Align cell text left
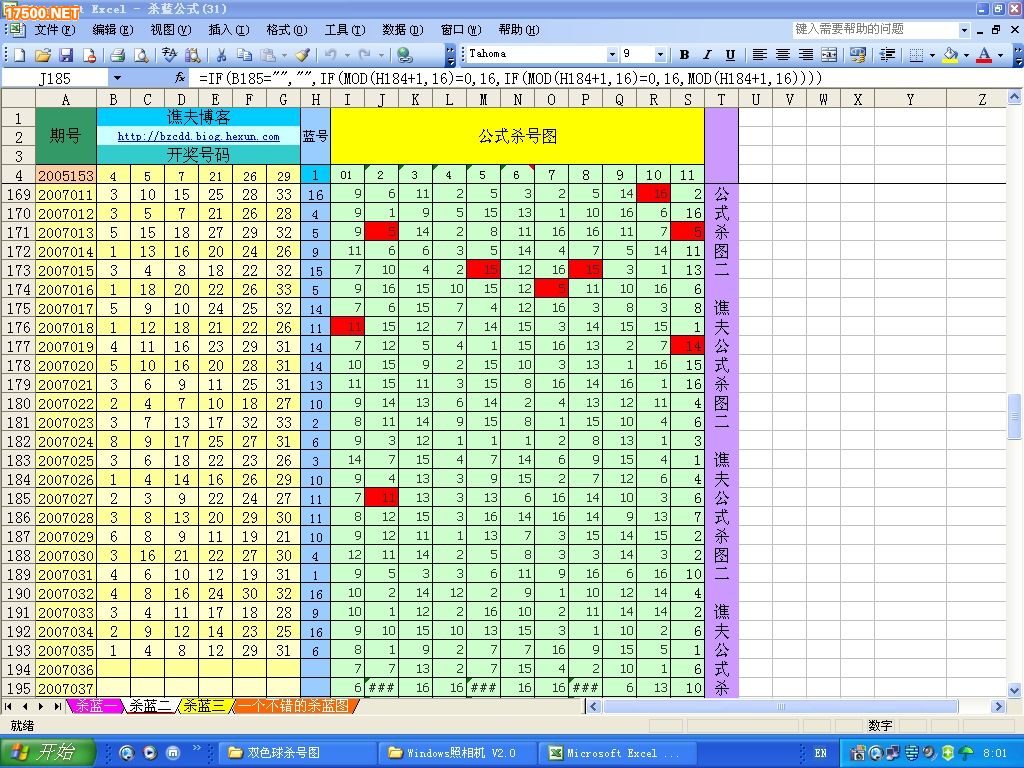Viewport: 1024px width, 768px height. point(759,55)
